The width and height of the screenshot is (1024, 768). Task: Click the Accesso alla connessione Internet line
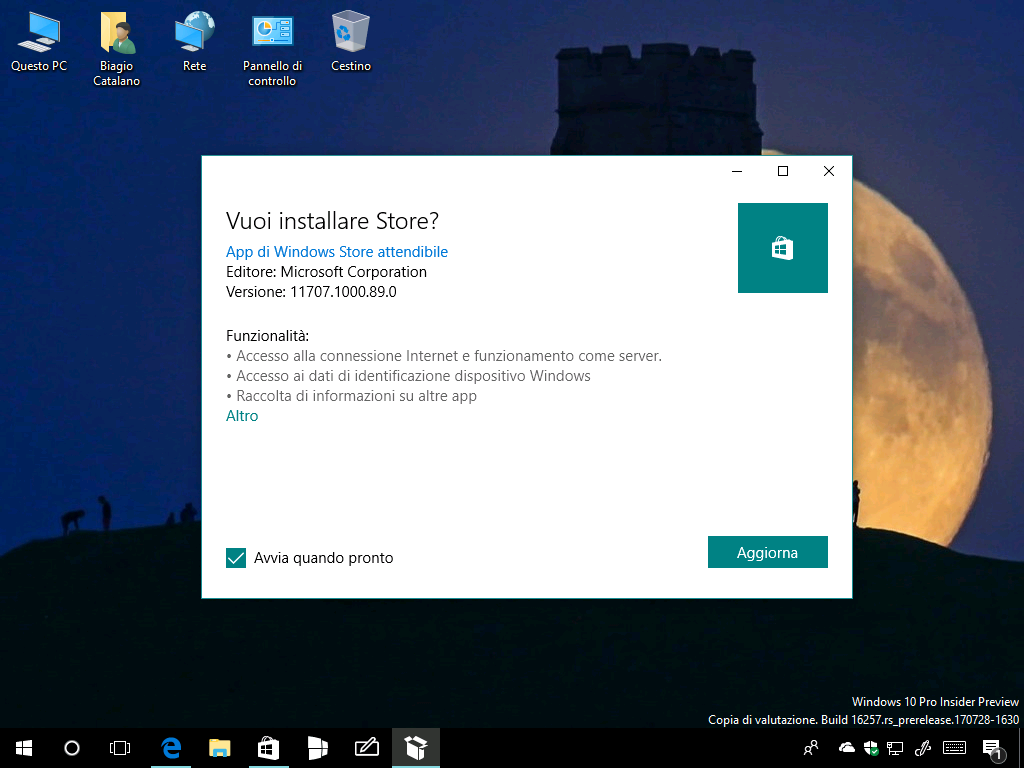[x=444, y=356]
